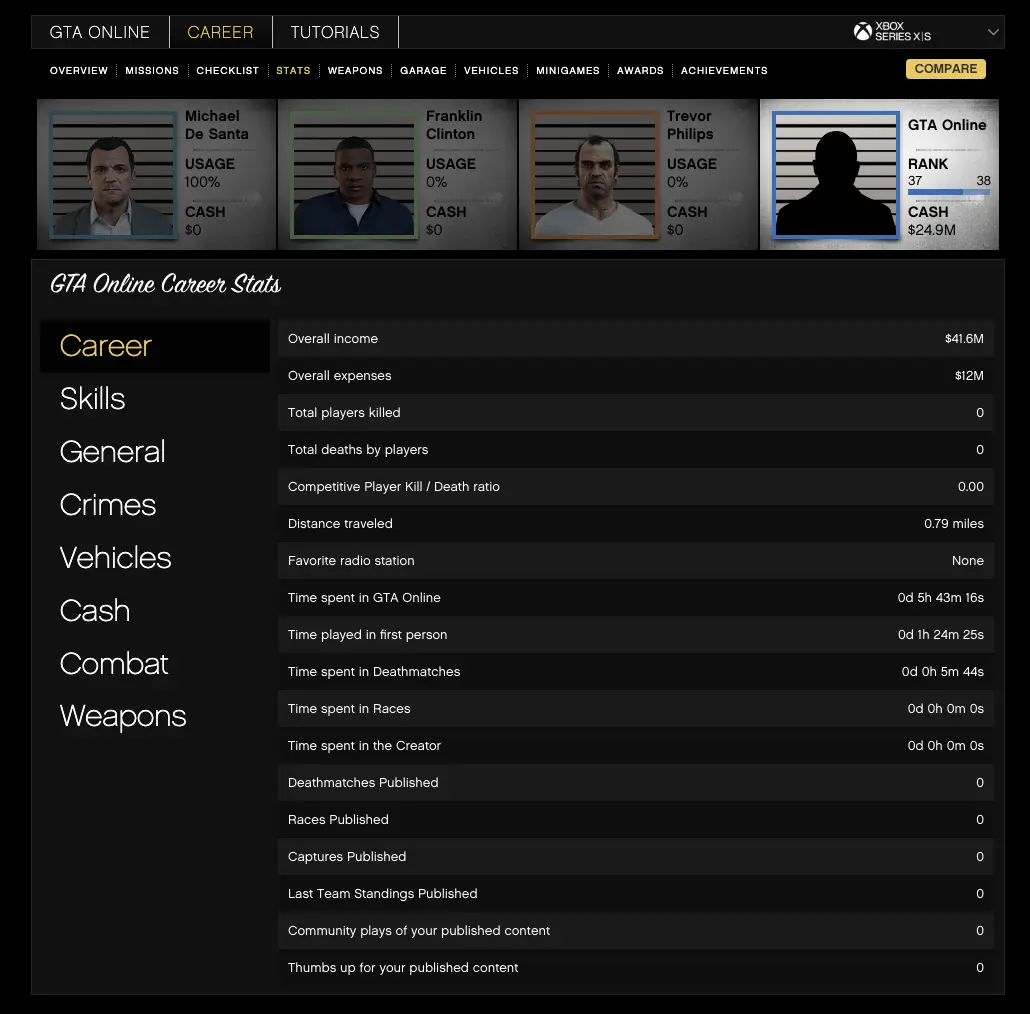The height and width of the screenshot is (1014, 1030).
Task: Switch to the Vehicles stats category
Action: pyautogui.click(x=116, y=558)
